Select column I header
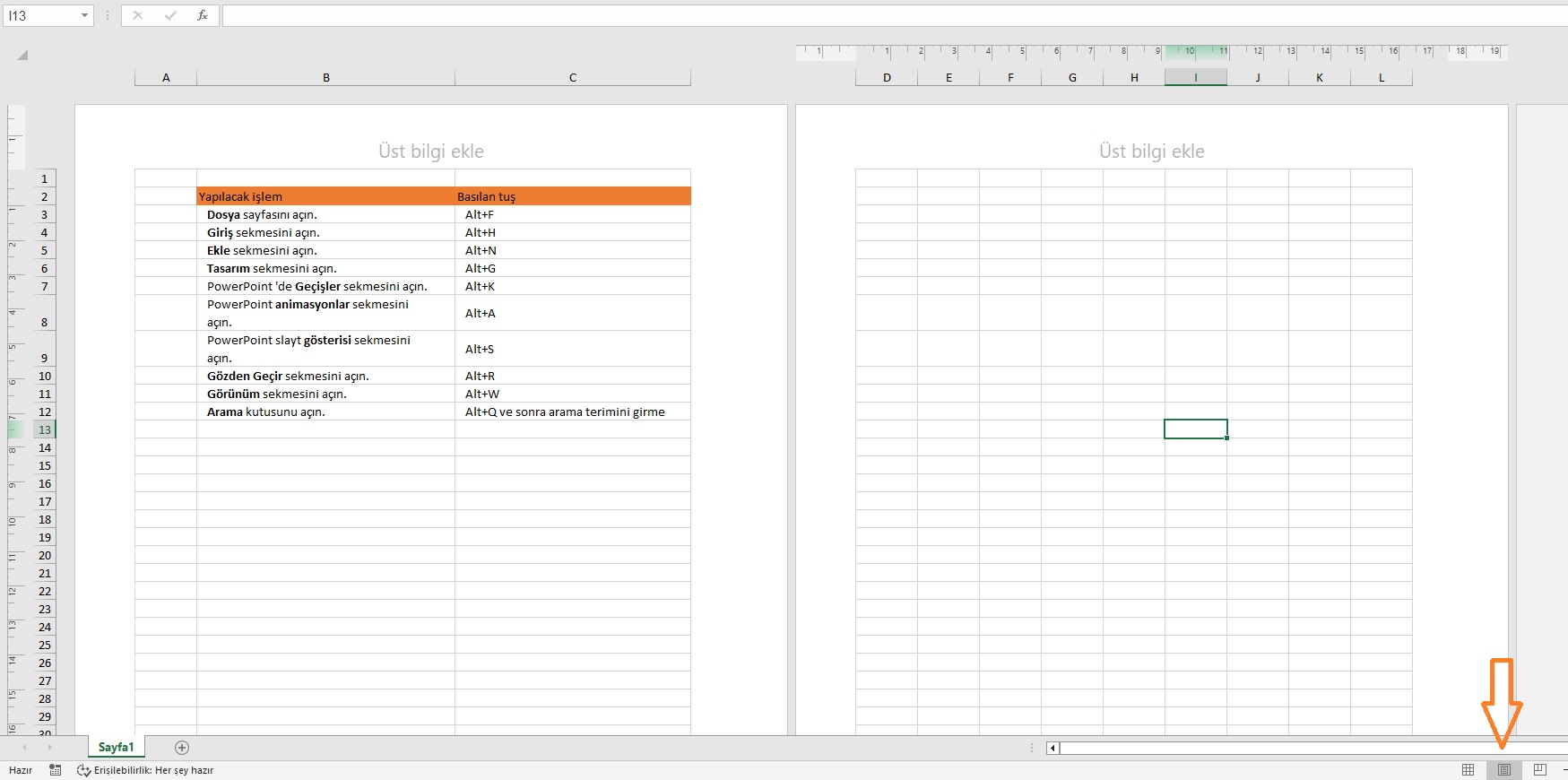The height and width of the screenshot is (780, 1568). tap(1196, 78)
